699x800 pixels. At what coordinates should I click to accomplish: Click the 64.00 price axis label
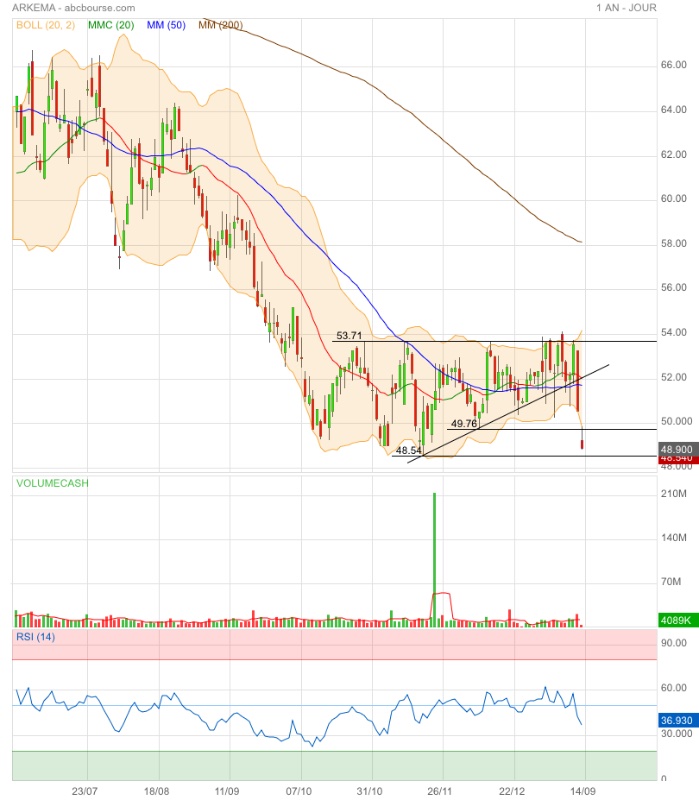673,110
